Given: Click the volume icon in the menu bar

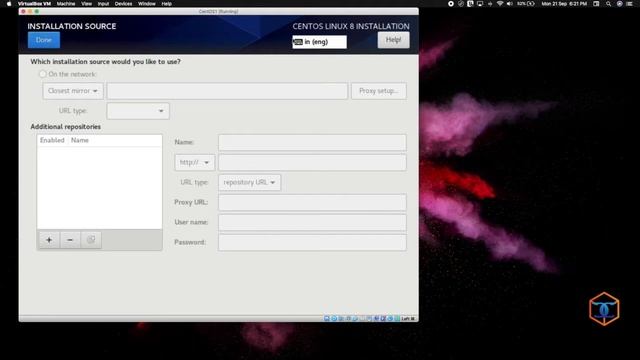Looking at the screenshot, I should point(509,4).
